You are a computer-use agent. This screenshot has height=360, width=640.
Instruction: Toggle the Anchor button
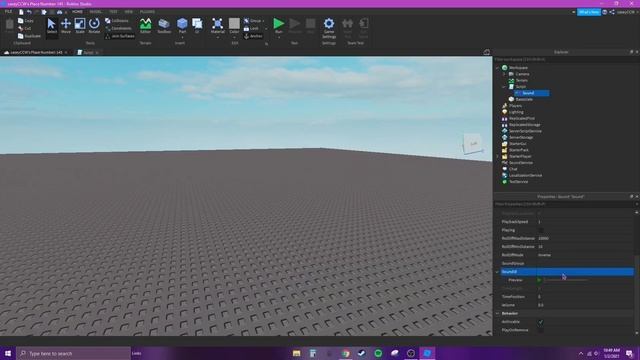[x=253, y=36]
